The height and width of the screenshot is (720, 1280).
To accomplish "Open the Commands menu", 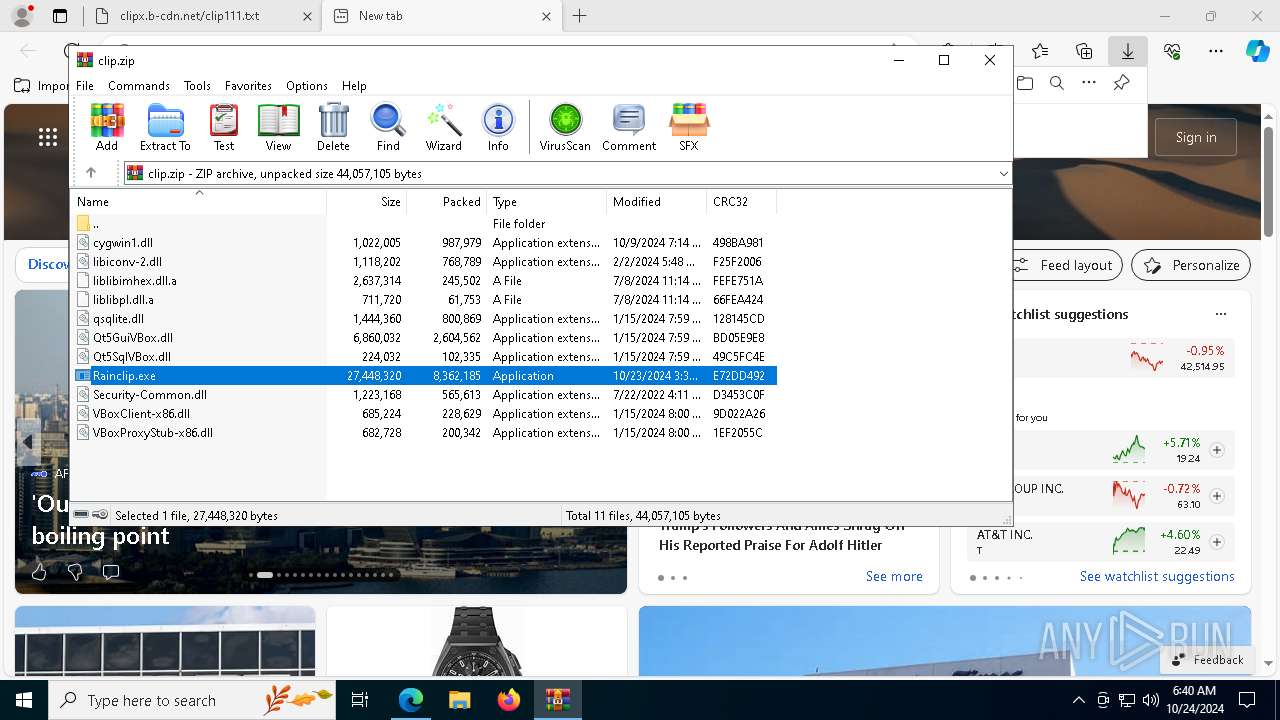I will [x=139, y=86].
